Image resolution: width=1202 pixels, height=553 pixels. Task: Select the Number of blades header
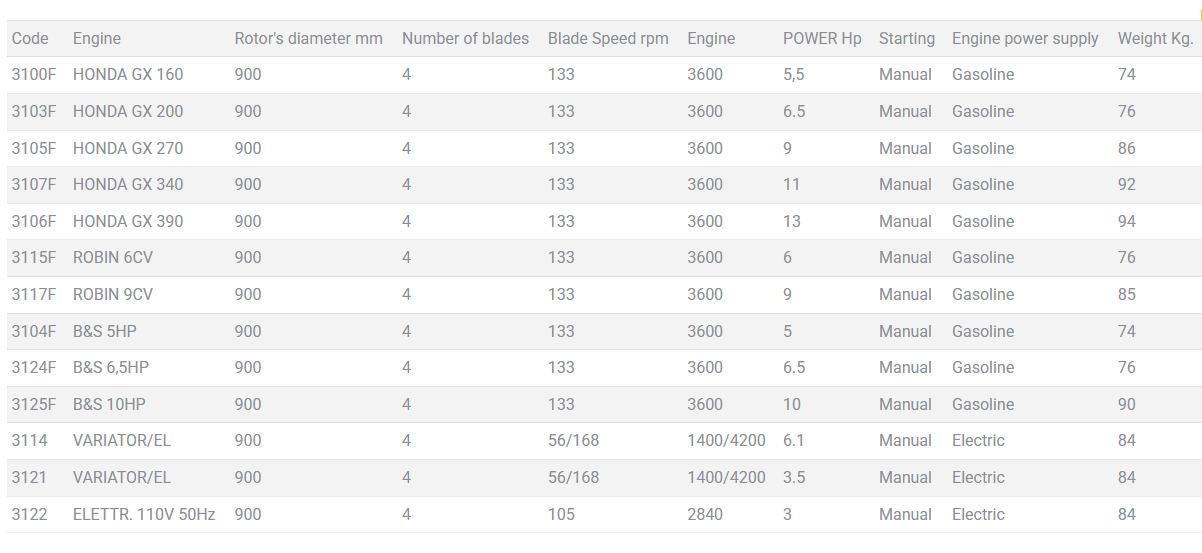pos(465,39)
